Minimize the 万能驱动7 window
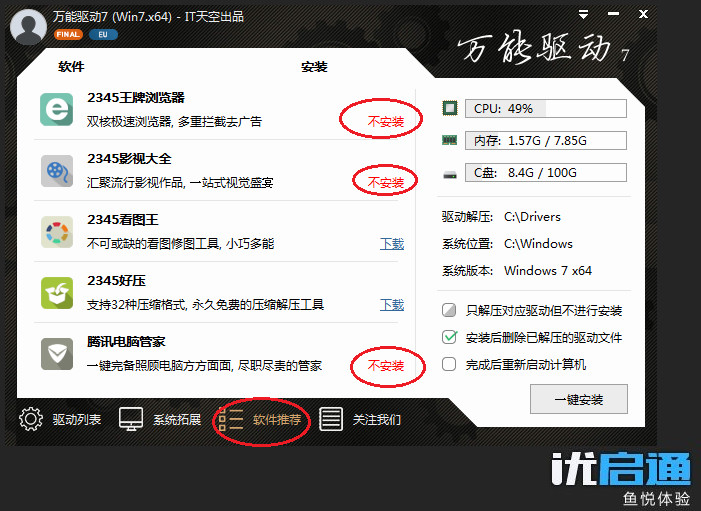Image resolution: width=701 pixels, height=511 pixels. click(613, 14)
